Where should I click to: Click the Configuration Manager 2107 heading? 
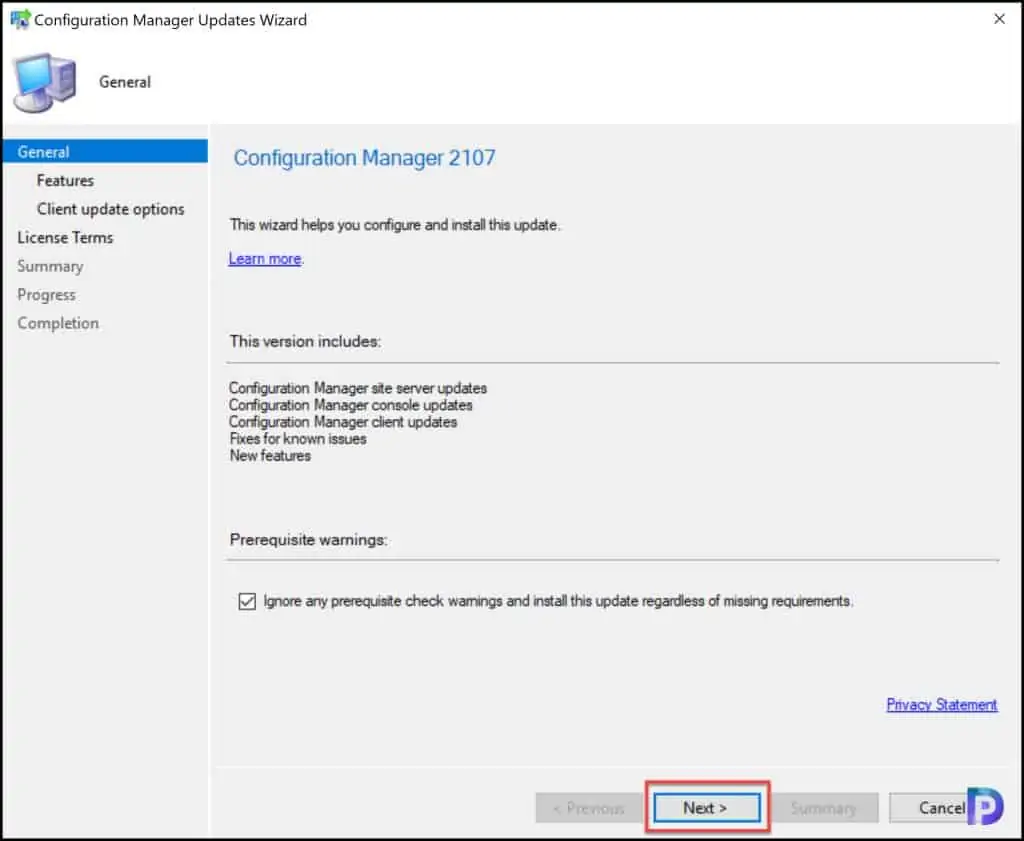[x=364, y=157]
